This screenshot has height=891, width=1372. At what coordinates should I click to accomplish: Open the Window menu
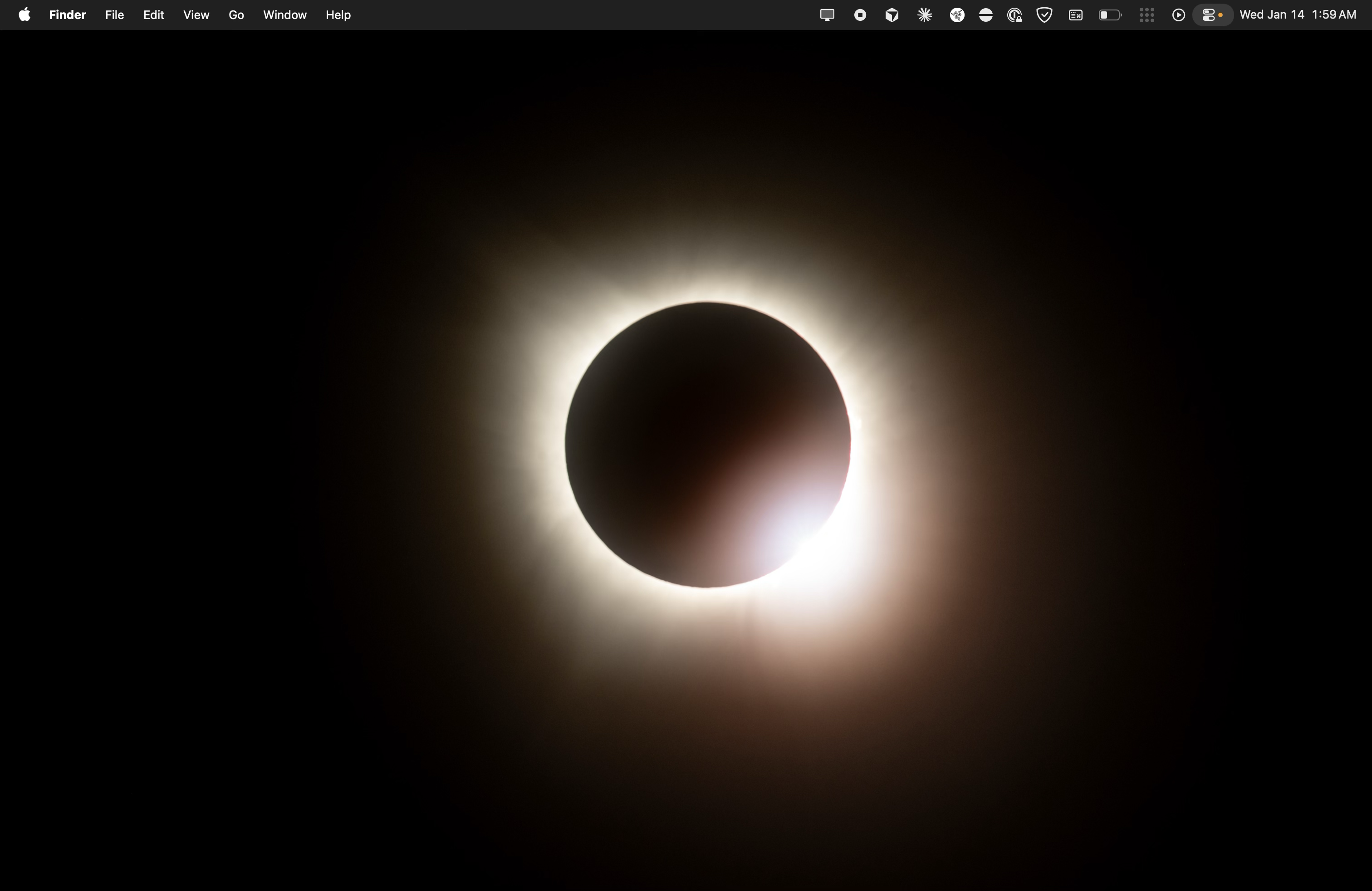[285, 15]
